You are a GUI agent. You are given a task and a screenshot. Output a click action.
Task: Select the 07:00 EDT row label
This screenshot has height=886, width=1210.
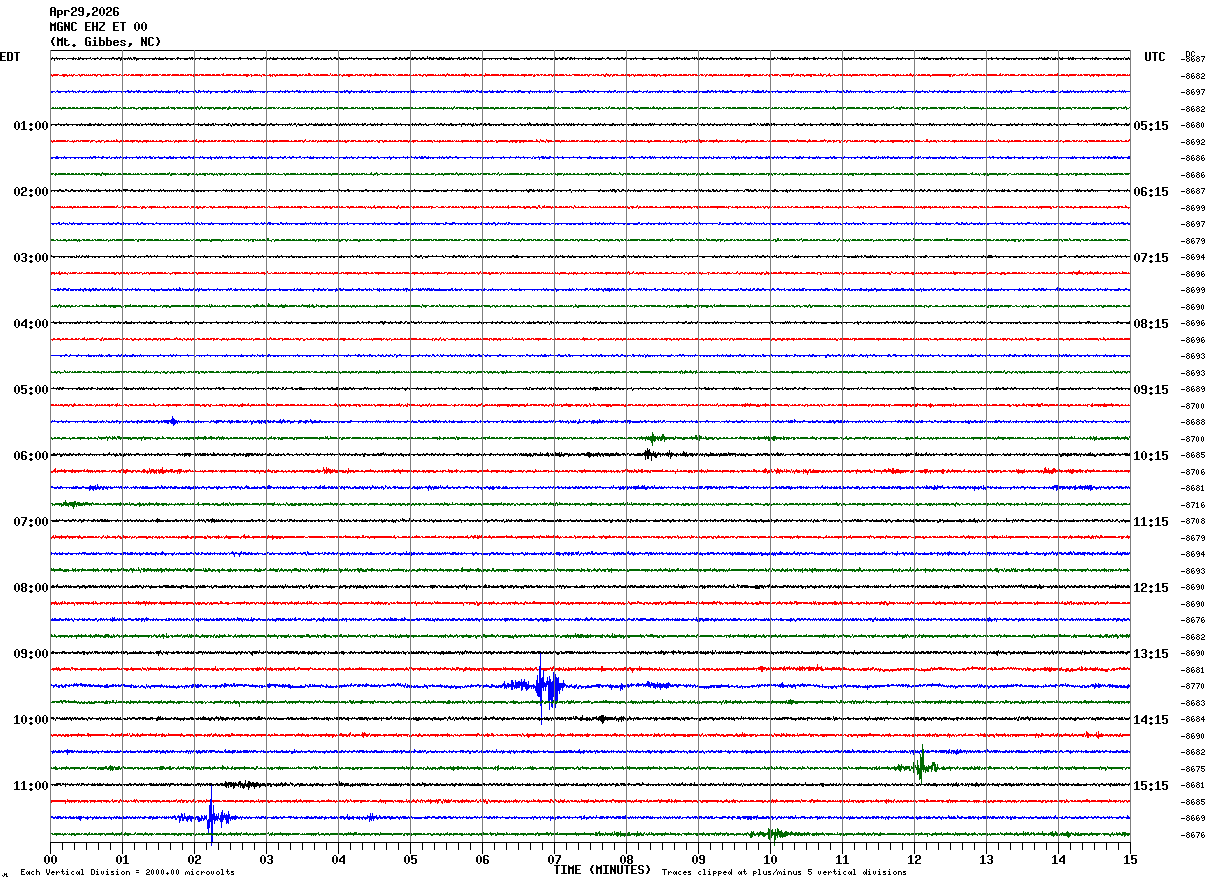tap(30, 522)
